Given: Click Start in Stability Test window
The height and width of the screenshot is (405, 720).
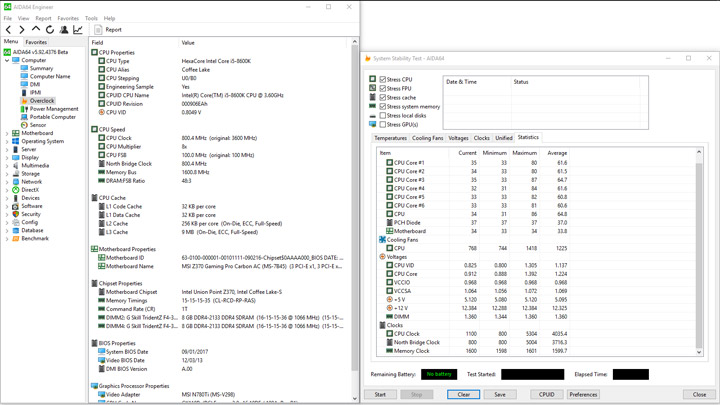Looking at the screenshot, I should tap(380, 394).
